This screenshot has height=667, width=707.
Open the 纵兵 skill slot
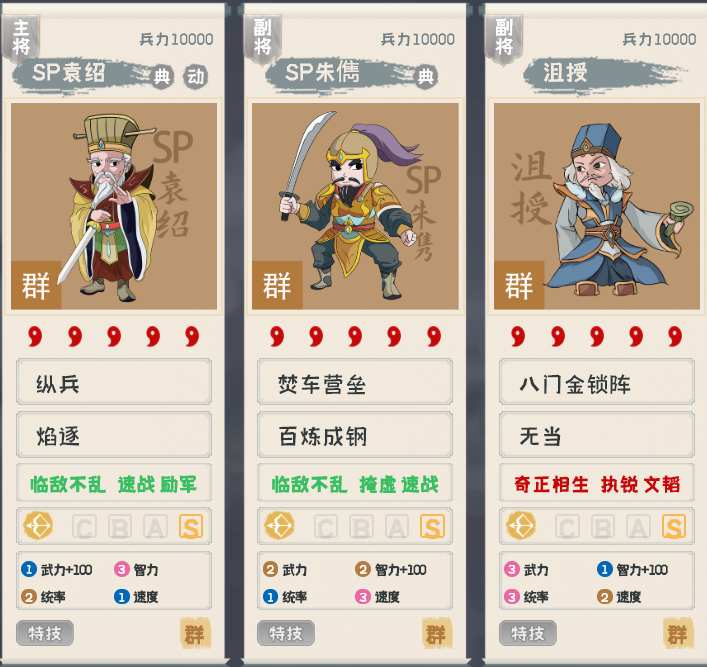pos(114,382)
